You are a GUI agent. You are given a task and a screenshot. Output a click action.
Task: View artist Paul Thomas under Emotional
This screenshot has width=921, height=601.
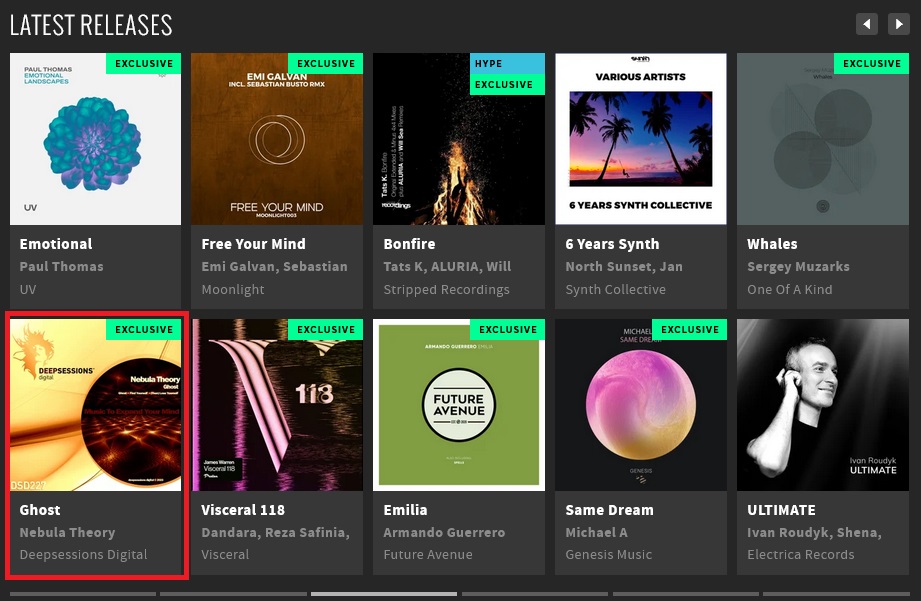pyautogui.click(x=61, y=267)
